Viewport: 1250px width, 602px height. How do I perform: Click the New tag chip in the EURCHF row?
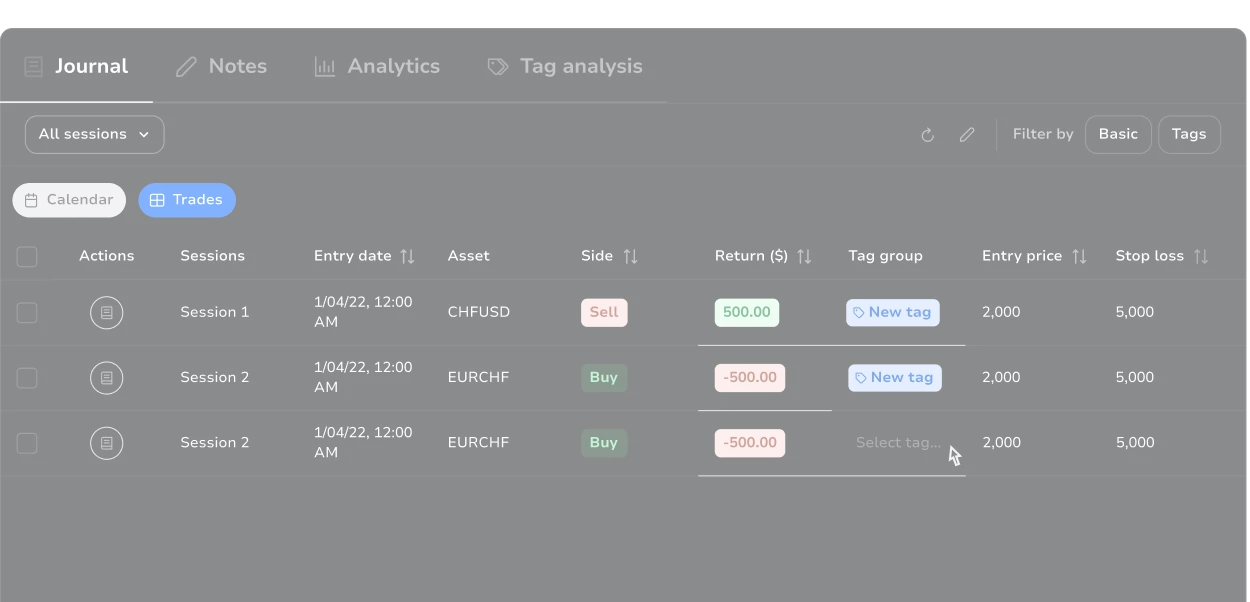click(x=895, y=378)
